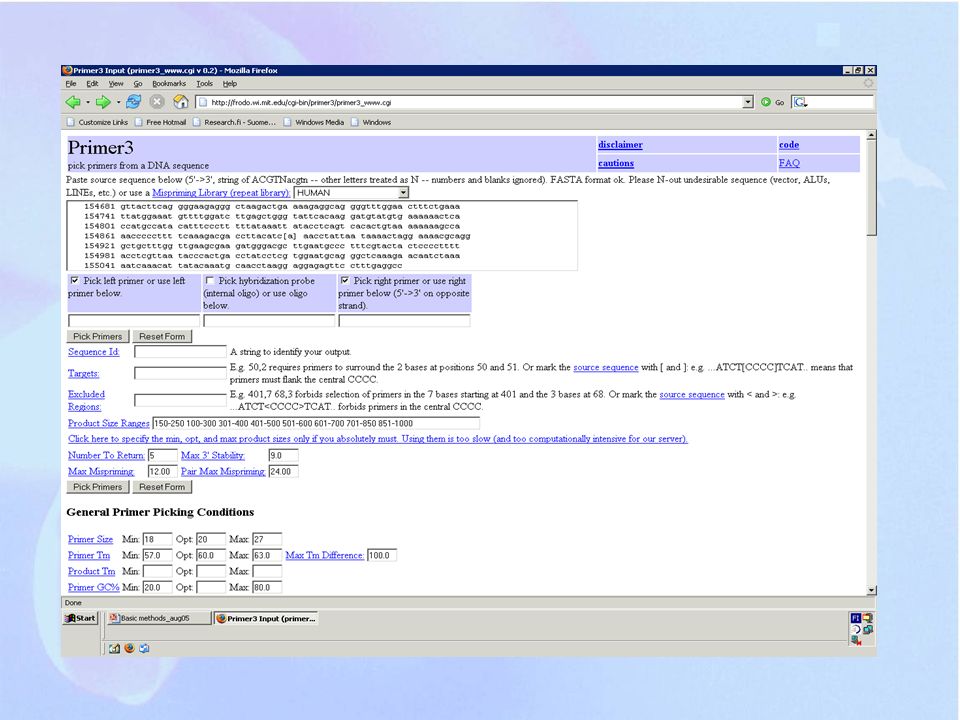Screen dimensions: 960x720
Task: Click the Max Tm Difference link
Action: point(324,555)
